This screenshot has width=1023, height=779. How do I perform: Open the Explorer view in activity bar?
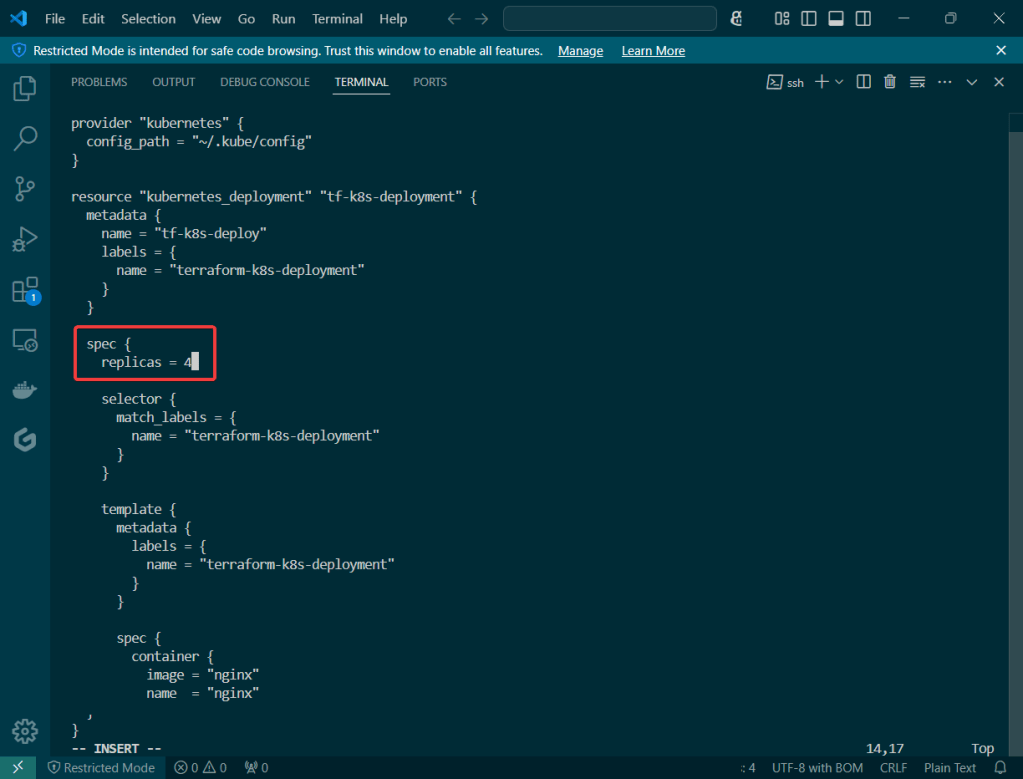point(25,88)
